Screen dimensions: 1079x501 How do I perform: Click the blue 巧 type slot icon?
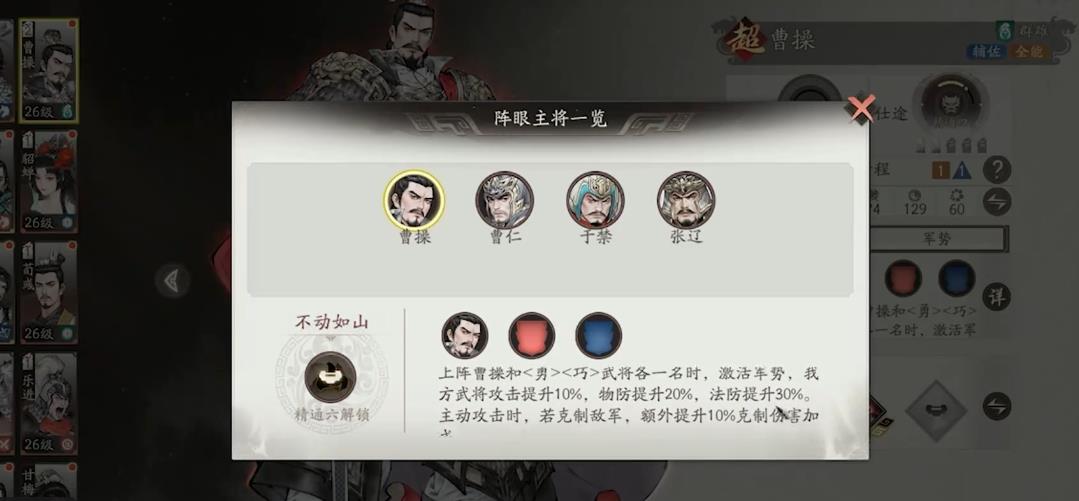pos(599,335)
